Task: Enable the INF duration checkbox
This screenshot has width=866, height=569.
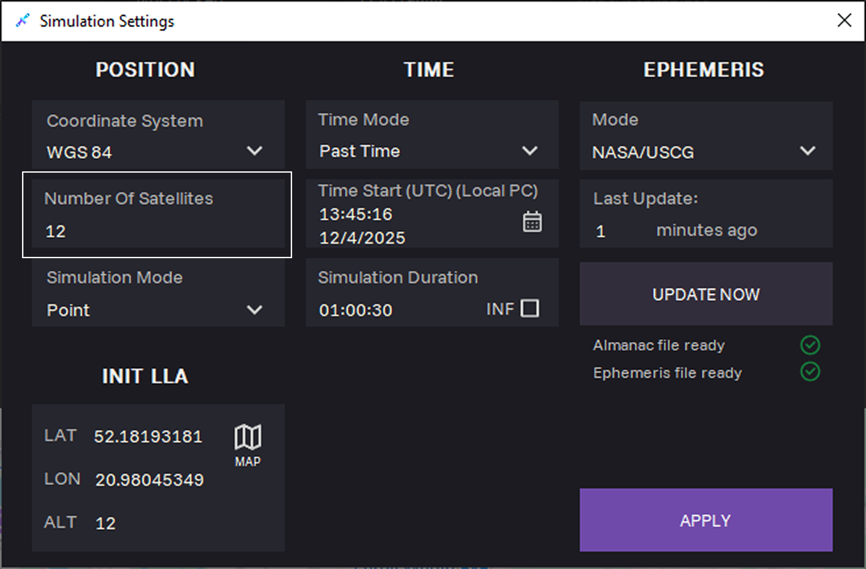Action: click(x=530, y=309)
